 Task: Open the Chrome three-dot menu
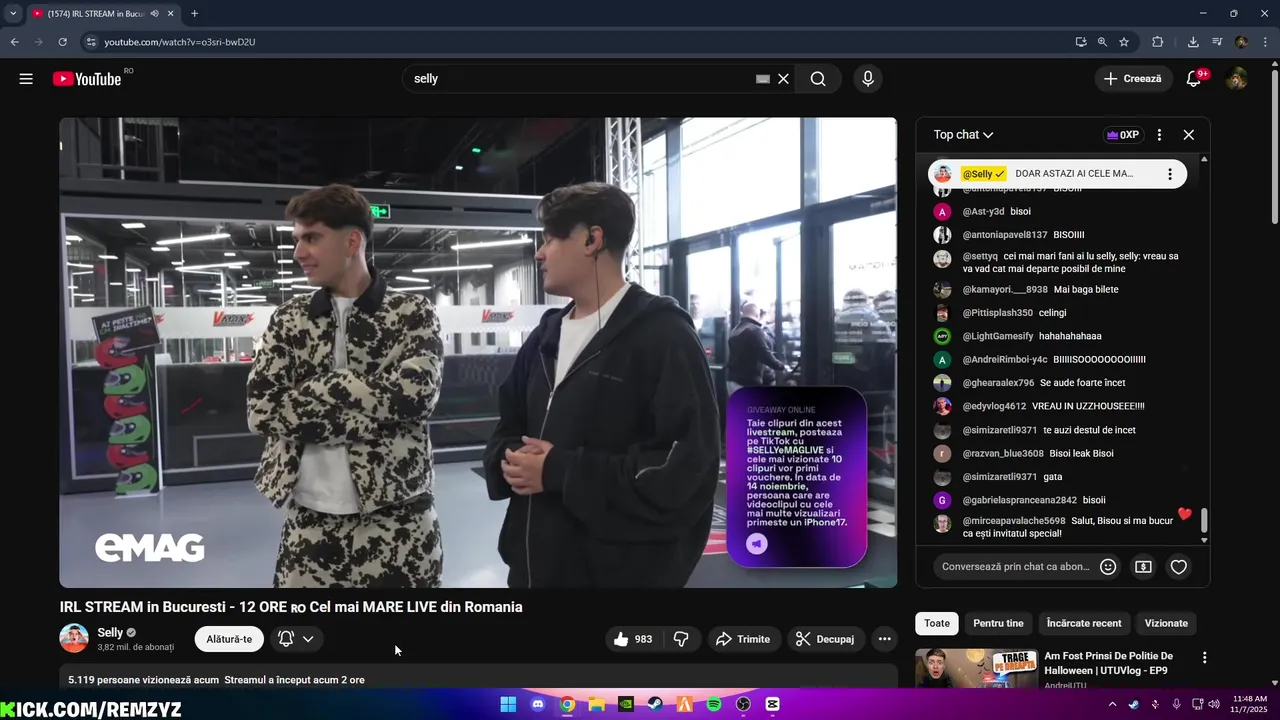point(1265,42)
